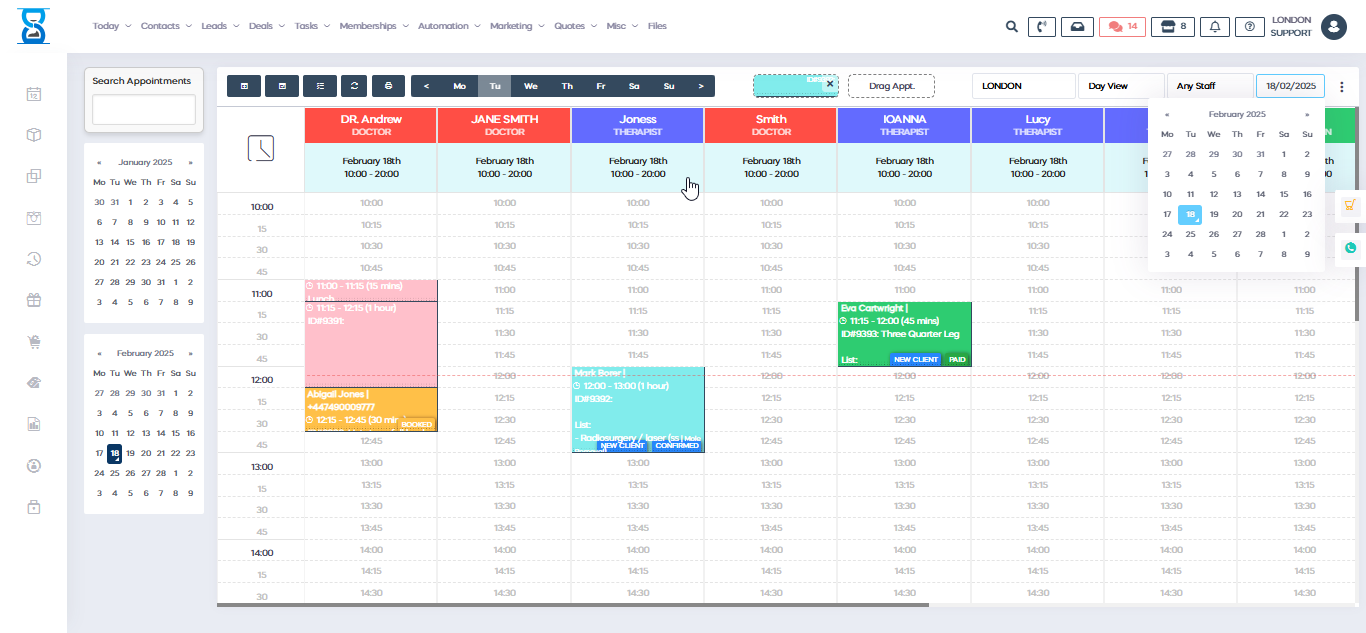Open the LONDON location dropdown
The image size is (1366, 633).
pyautogui.click(x=1023, y=86)
